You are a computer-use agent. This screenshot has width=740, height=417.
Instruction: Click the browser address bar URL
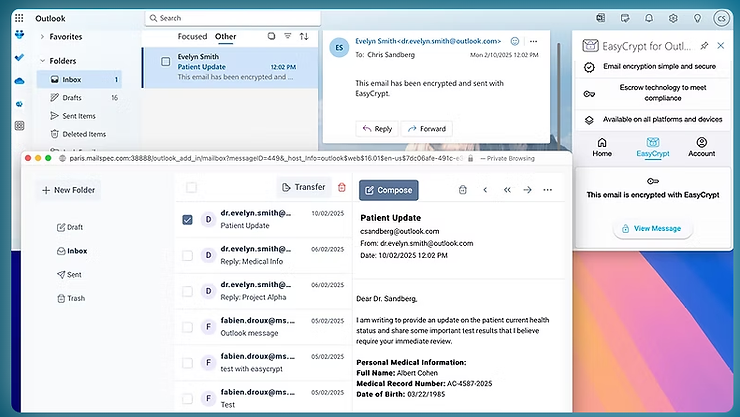(266, 158)
